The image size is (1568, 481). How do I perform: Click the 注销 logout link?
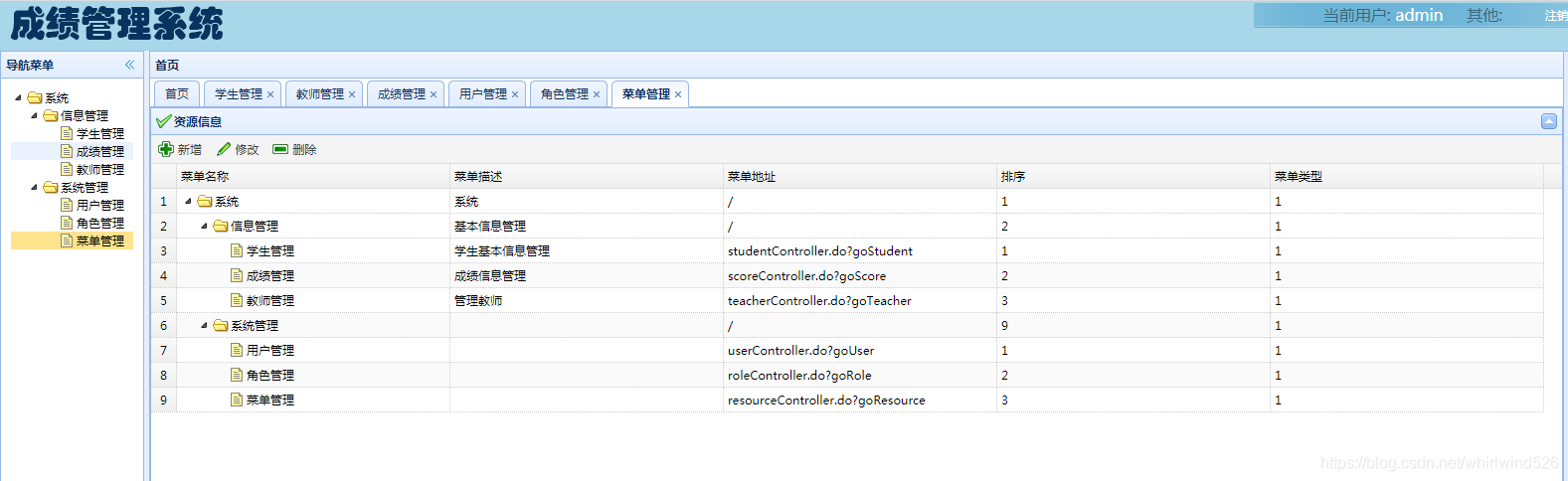click(1555, 16)
